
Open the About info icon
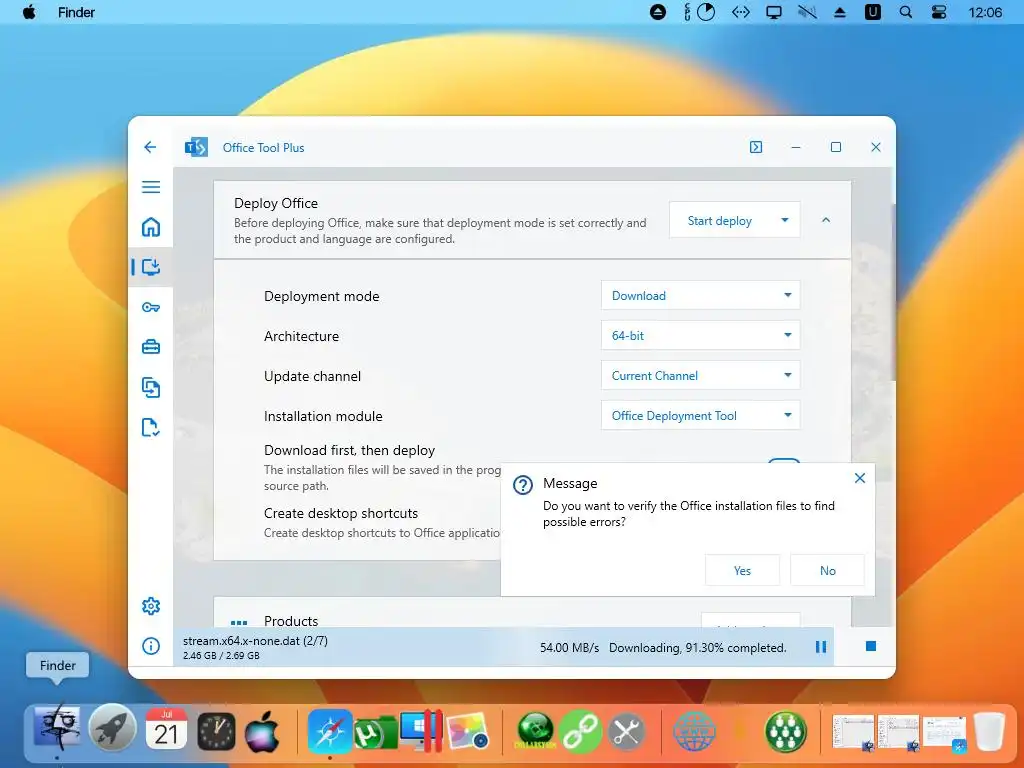[x=151, y=646]
